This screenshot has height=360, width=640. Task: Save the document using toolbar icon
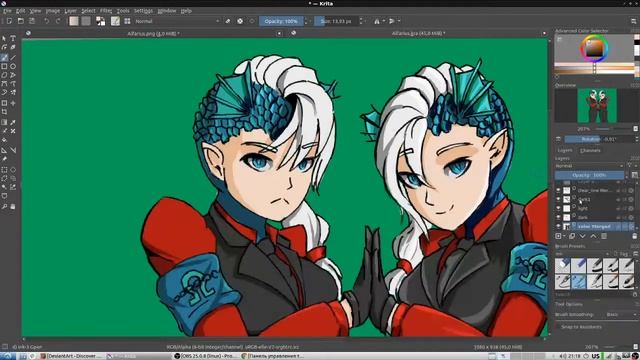coord(31,21)
